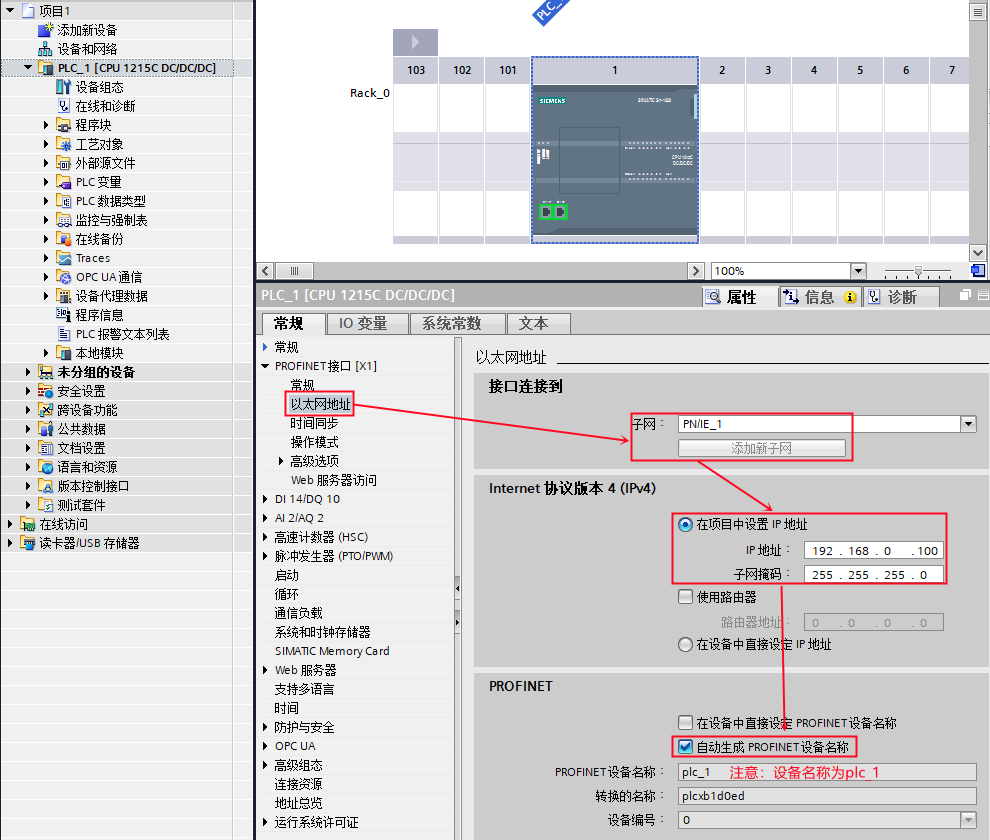Click the 公共数据 icon
990x840 pixels.
click(45, 429)
